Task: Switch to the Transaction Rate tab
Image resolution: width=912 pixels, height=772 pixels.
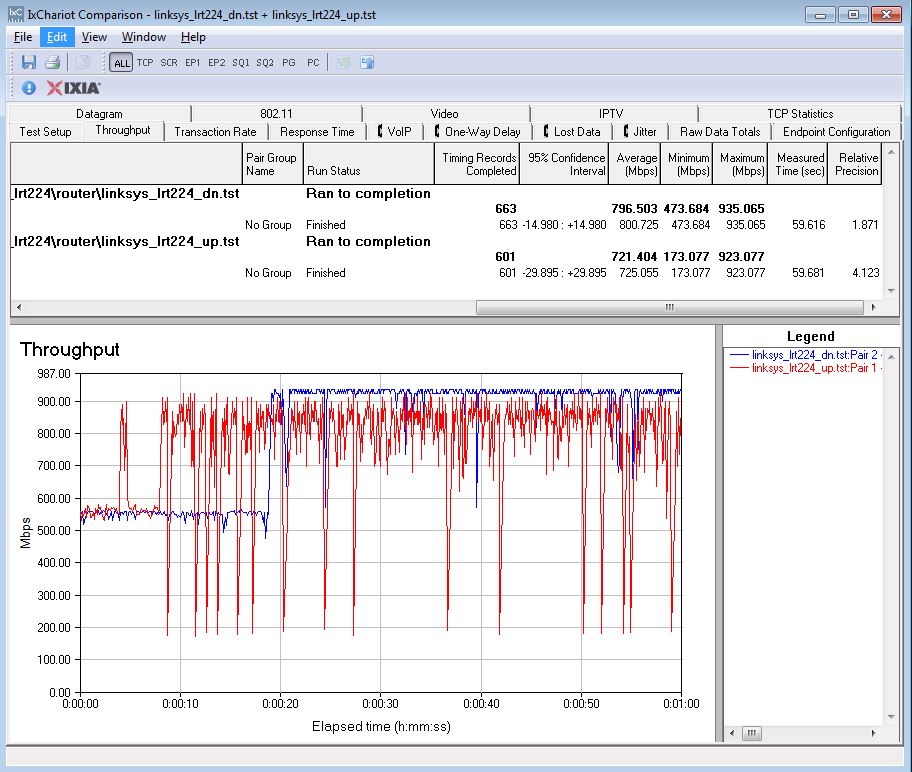Action: click(x=215, y=132)
